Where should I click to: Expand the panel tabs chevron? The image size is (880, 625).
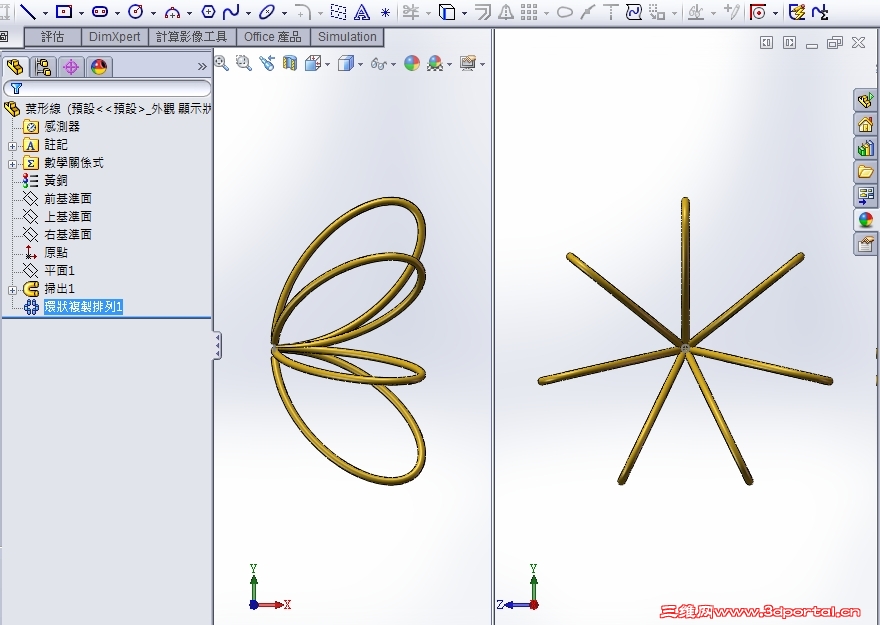tap(202, 67)
